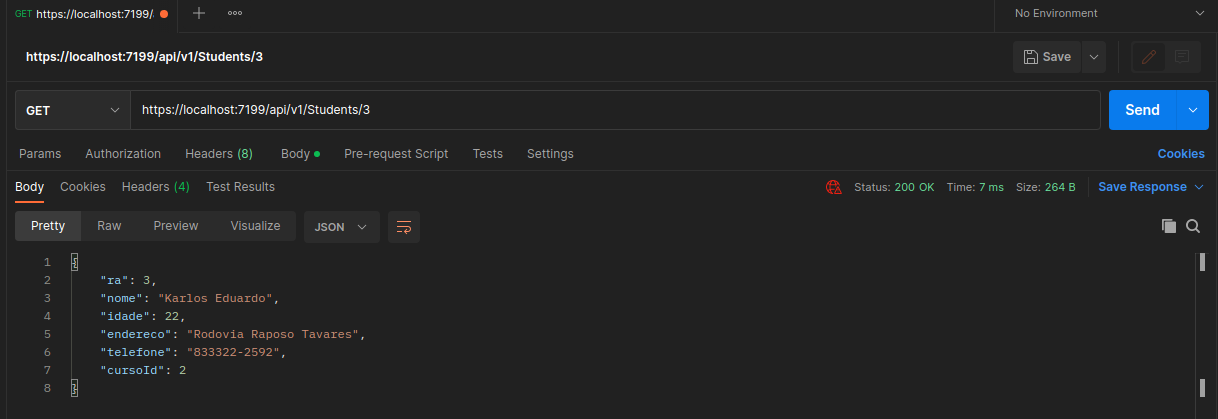Click the Time: 7 ms label
Viewport: 1218px width, 419px height.
(x=975, y=187)
